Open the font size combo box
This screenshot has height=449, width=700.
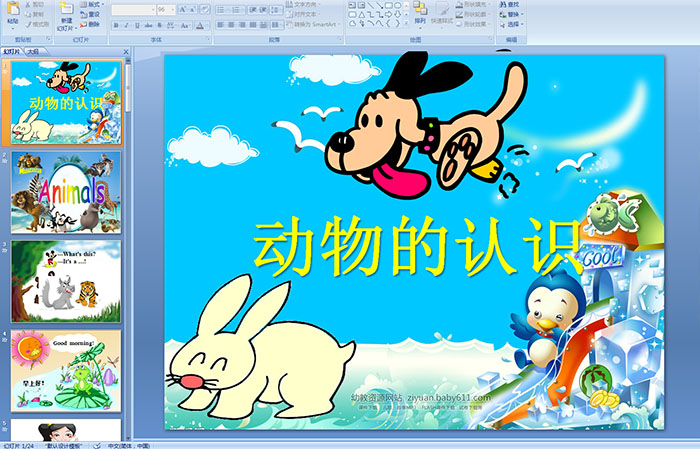(x=166, y=10)
